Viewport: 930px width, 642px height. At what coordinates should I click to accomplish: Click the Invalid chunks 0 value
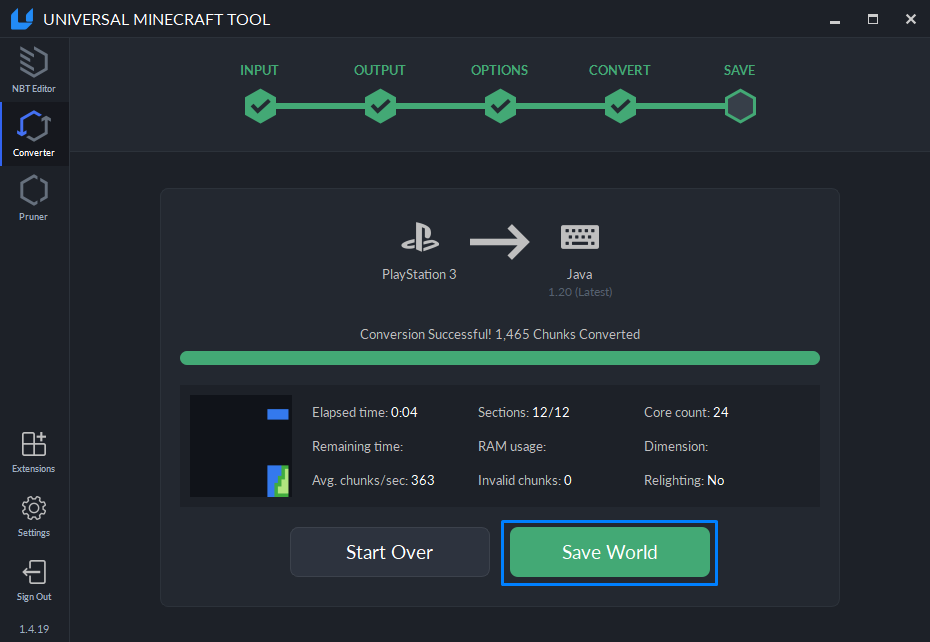[x=568, y=480]
